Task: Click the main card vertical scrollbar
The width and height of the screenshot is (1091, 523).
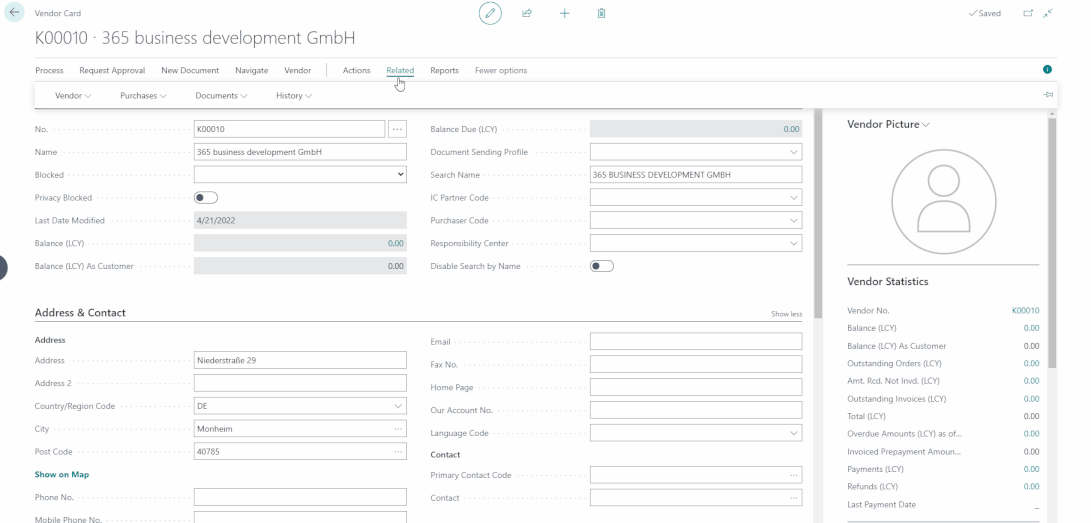Action: tap(818, 214)
